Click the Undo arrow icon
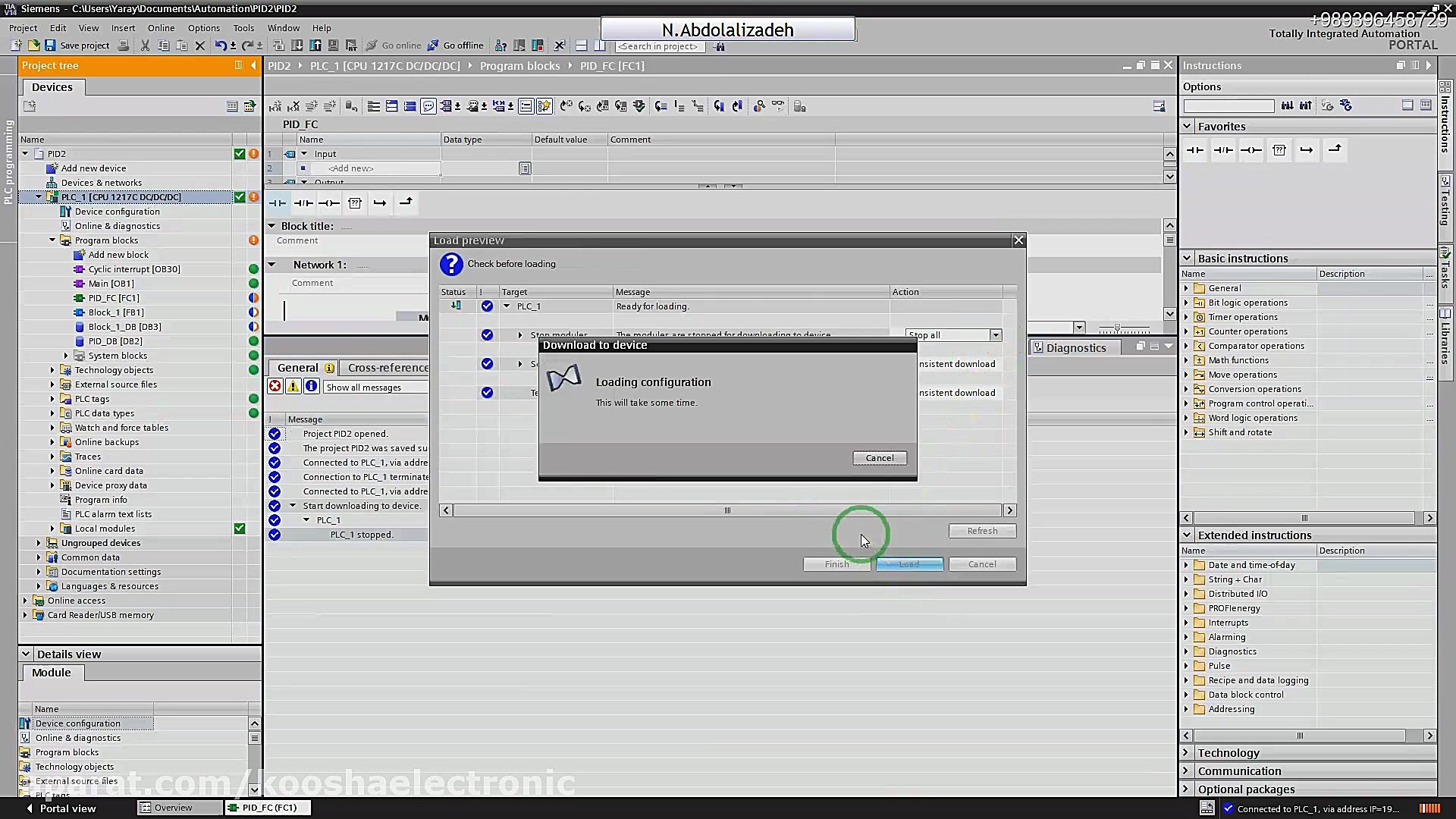1456x819 pixels. [220, 45]
